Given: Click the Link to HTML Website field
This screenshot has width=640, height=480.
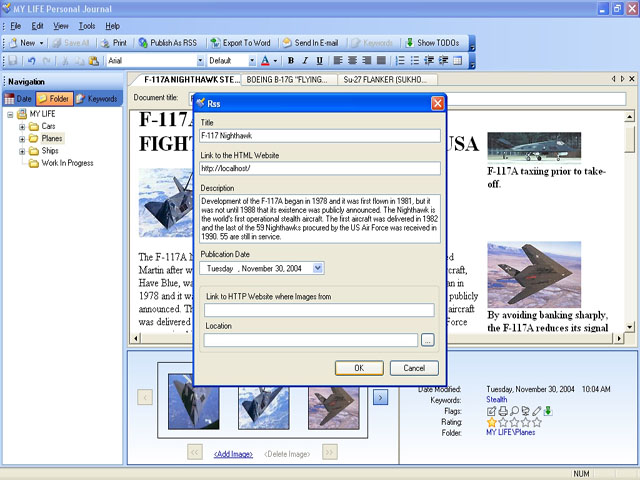Looking at the screenshot, I should (320, 168).
